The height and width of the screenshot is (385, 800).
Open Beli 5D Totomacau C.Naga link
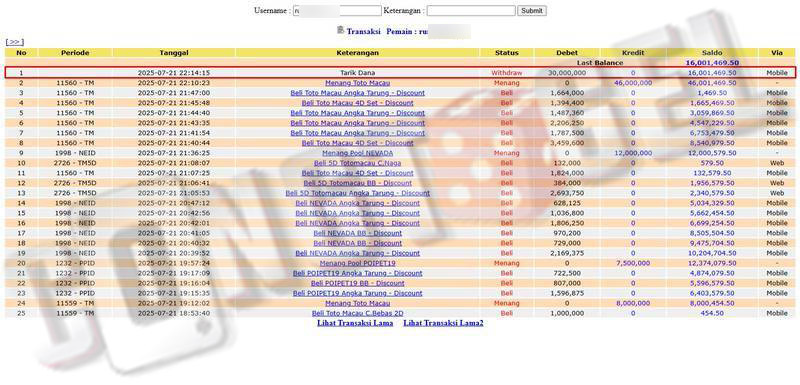click(357, 163)
